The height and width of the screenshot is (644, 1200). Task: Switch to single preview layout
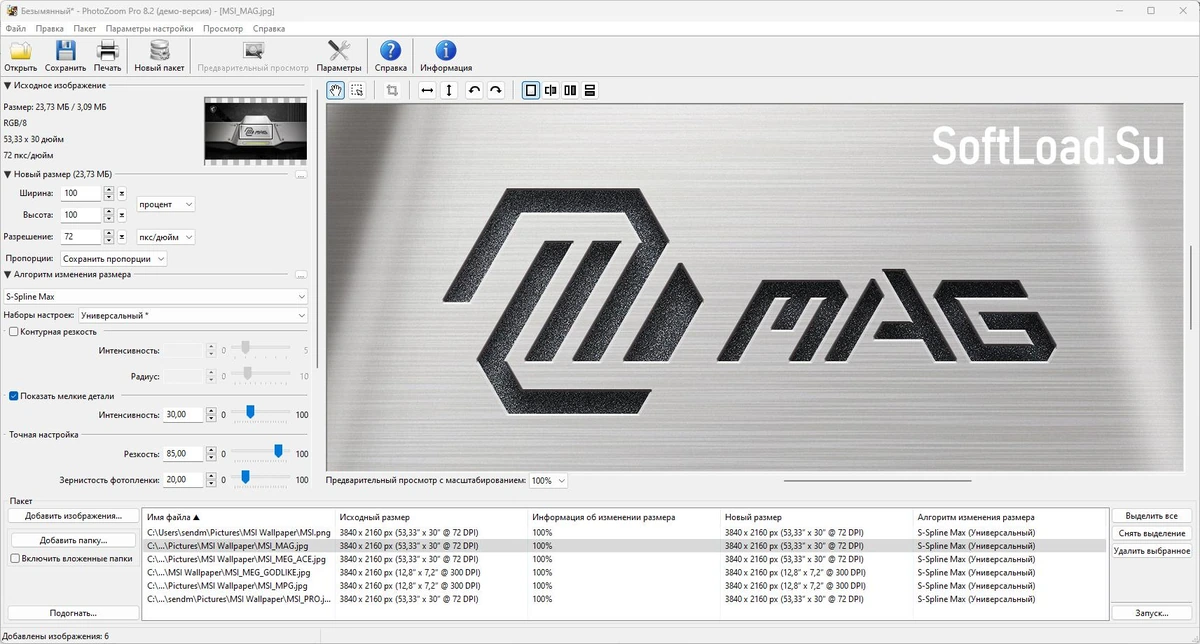coord(531,90)
